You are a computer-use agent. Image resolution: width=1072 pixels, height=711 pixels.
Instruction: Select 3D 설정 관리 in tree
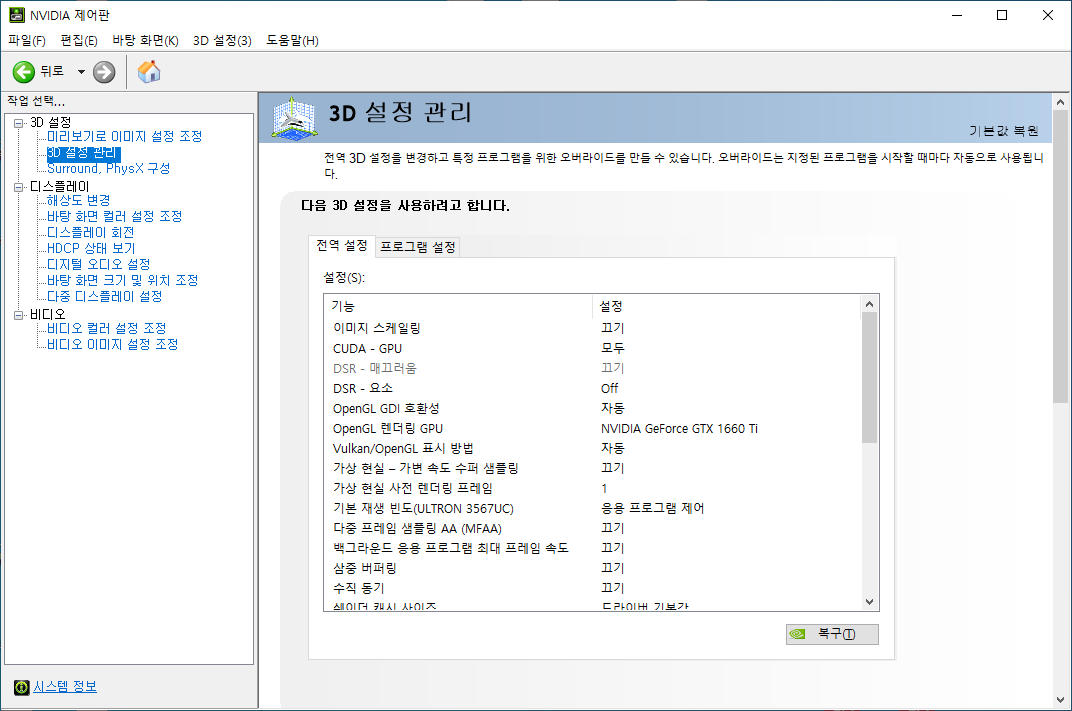[83, 152]
